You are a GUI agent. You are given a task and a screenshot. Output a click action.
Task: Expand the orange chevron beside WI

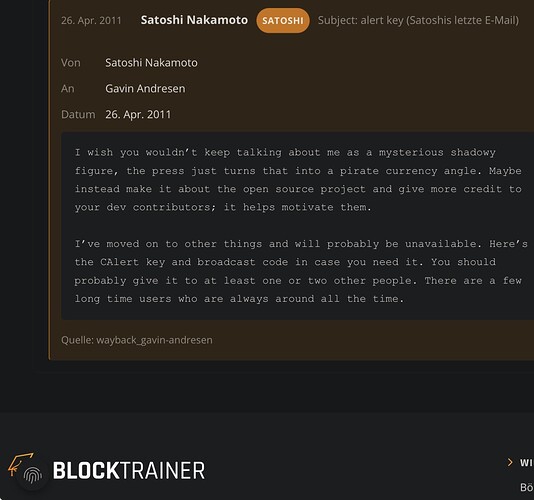(x=510, y=462)
